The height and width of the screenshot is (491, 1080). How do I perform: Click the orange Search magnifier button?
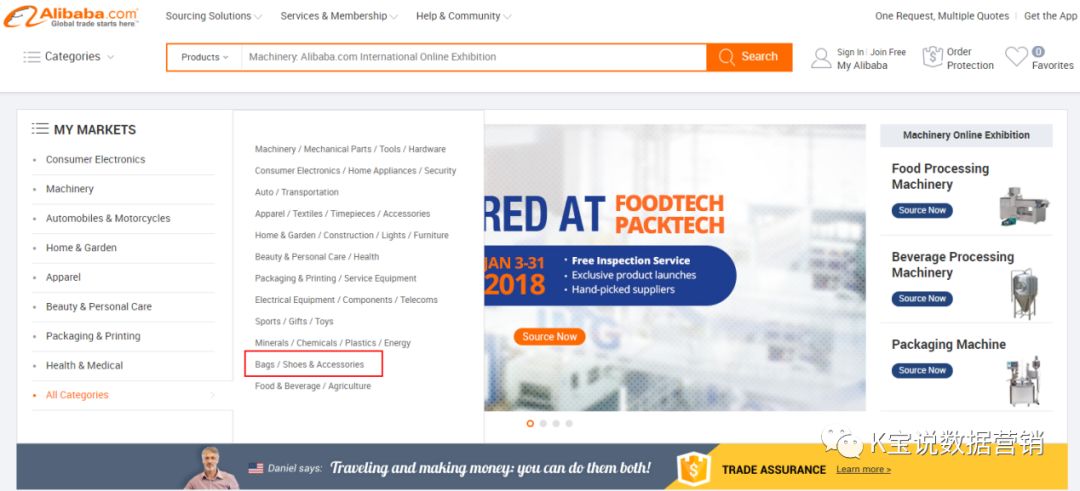(x=749, y=57)
